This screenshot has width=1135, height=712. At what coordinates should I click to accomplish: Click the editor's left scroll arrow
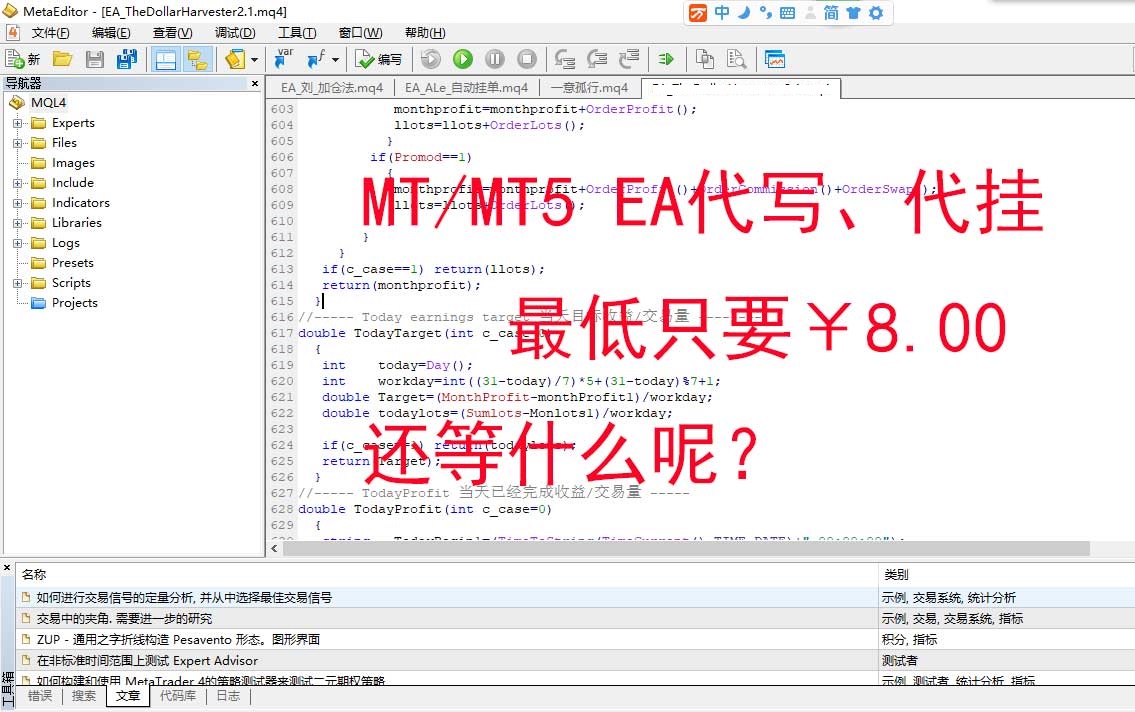click(274, 548)
